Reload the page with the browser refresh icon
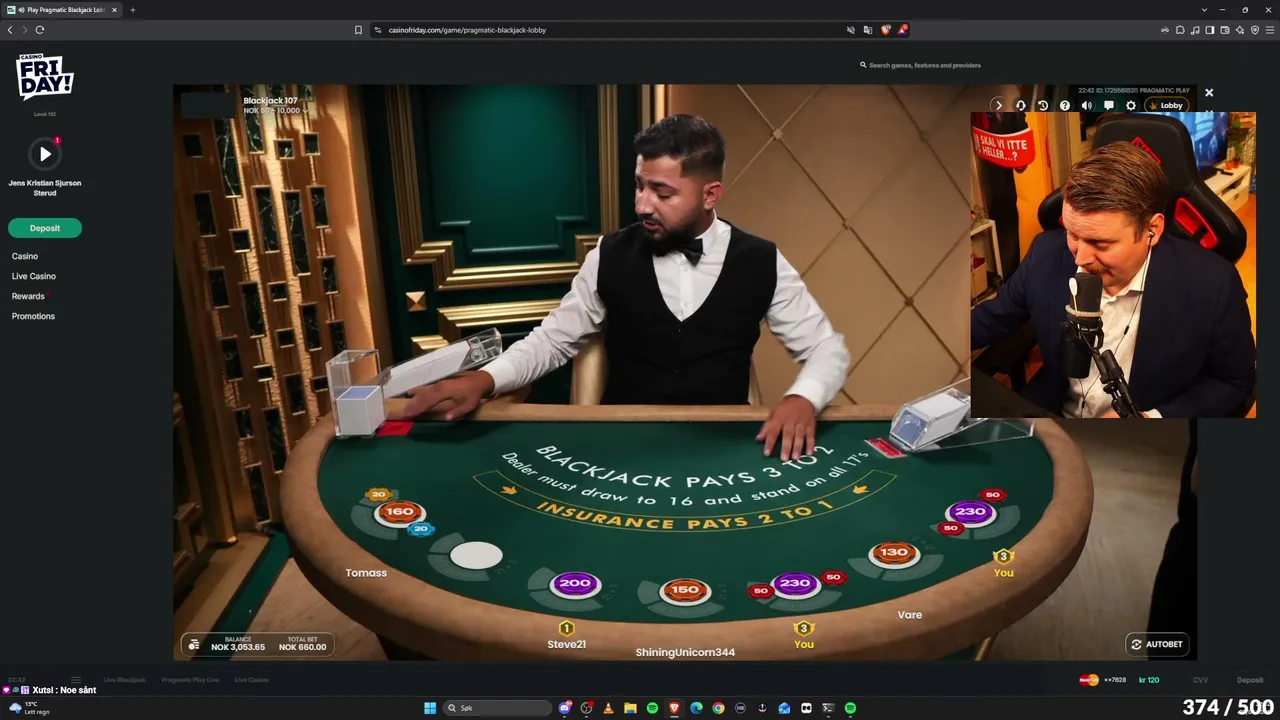Image resolution: width=1280 pixels, height=720 pixels. [x=40, y=30]
